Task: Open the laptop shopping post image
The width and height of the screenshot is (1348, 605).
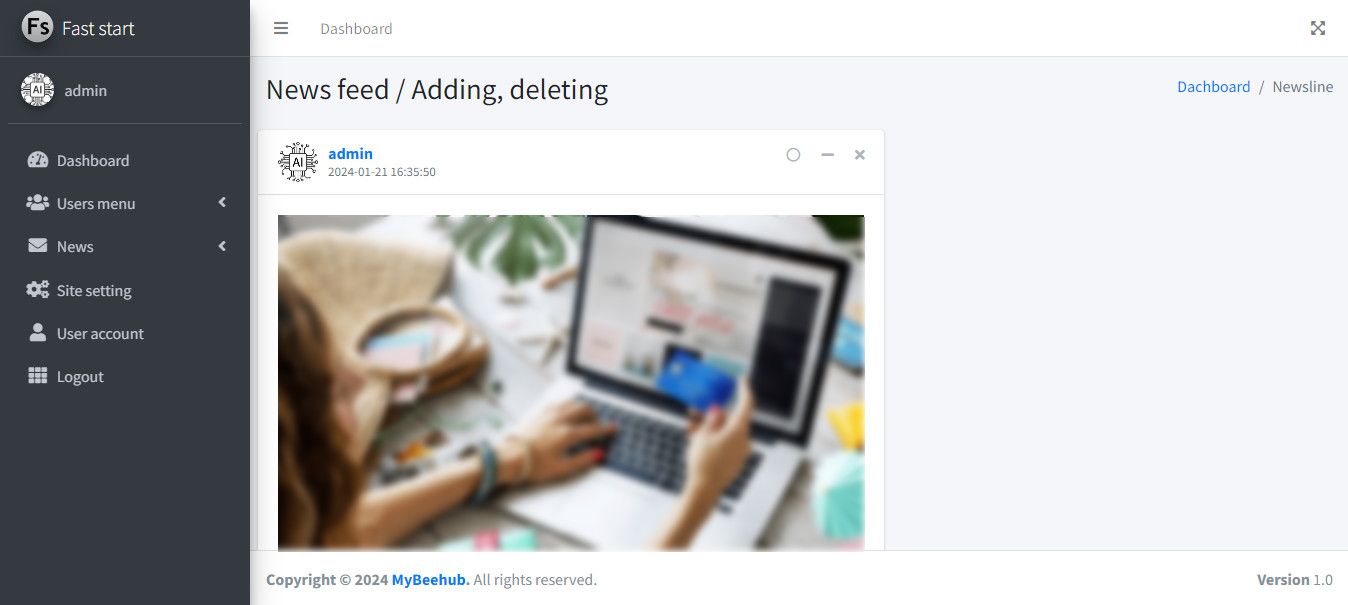Action: click(571, 383)
